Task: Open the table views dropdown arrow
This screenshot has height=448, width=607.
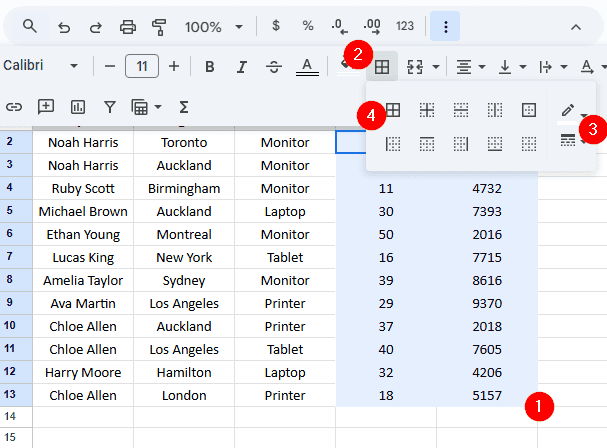Action: pyautogui.click(x=158, y=107)
